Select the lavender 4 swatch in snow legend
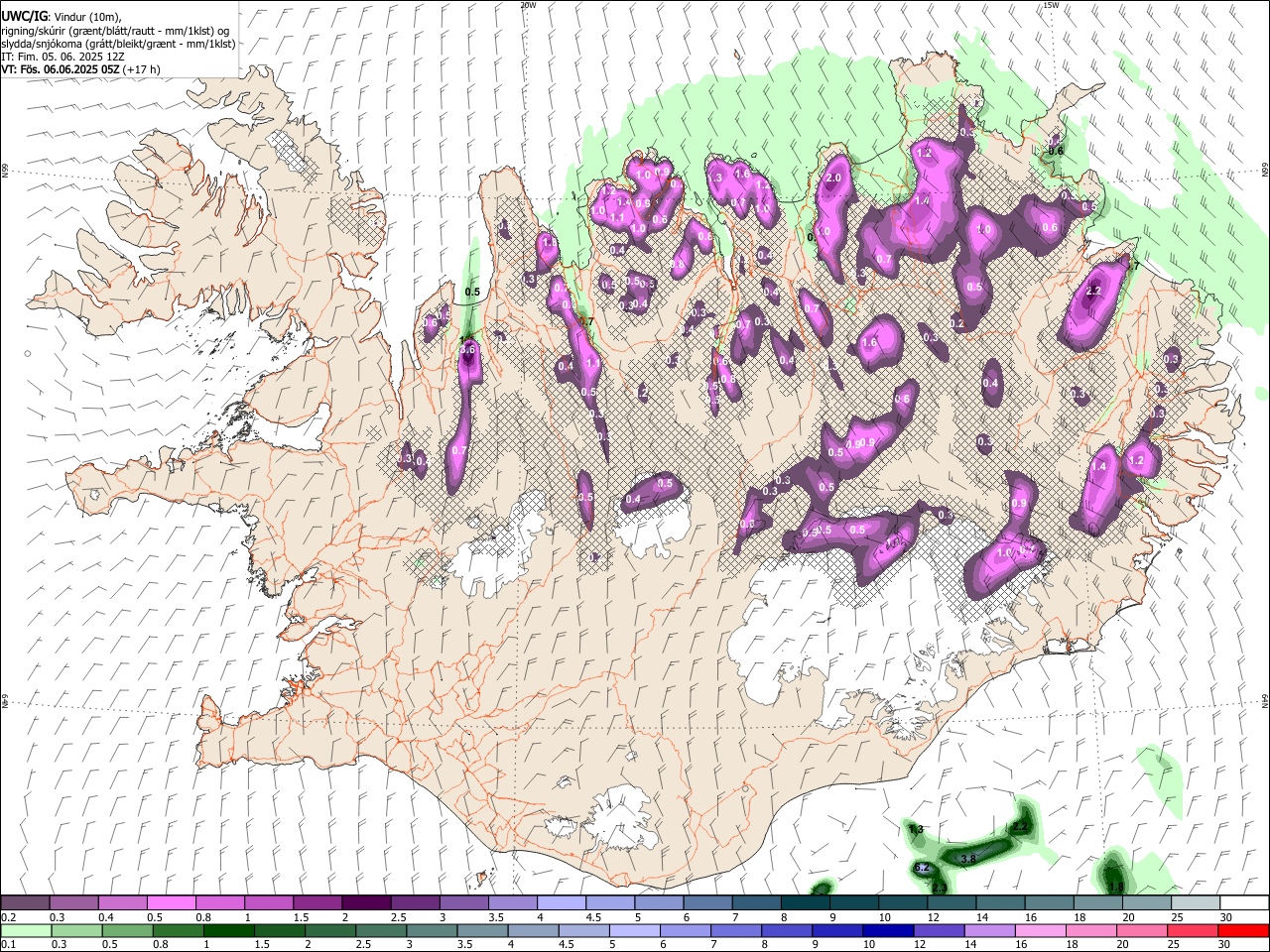Image resolution: width=1270 pixels, height=952 pixels. [x=561, y=902]
